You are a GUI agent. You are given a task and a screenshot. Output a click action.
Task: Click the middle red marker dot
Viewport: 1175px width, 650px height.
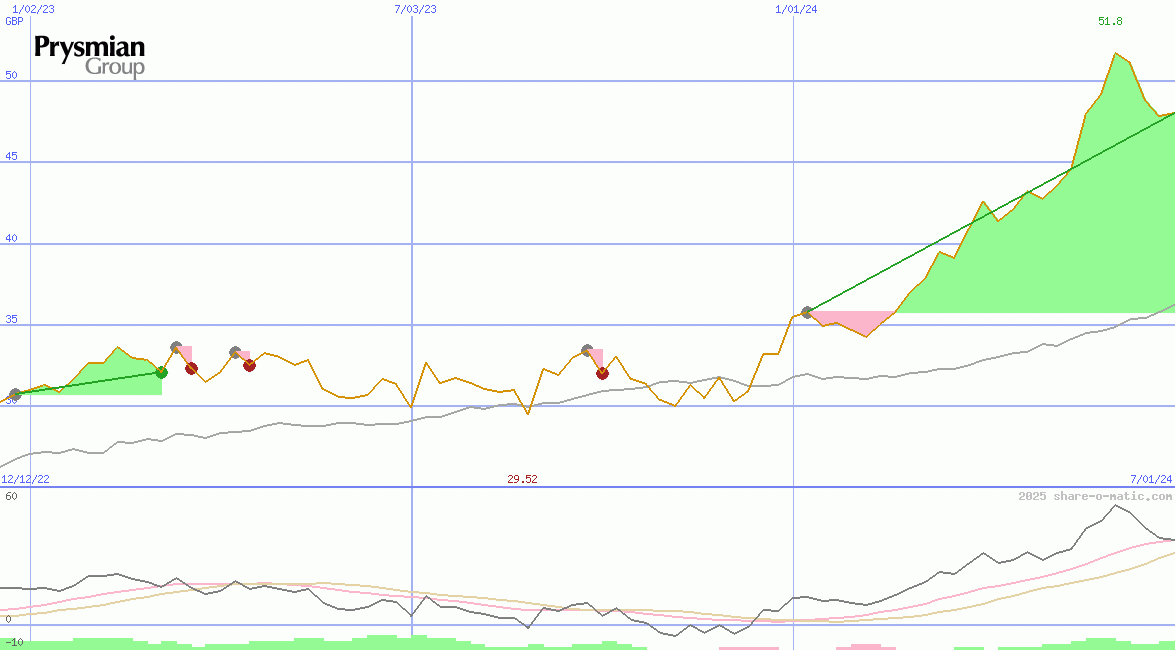point(249,365)
